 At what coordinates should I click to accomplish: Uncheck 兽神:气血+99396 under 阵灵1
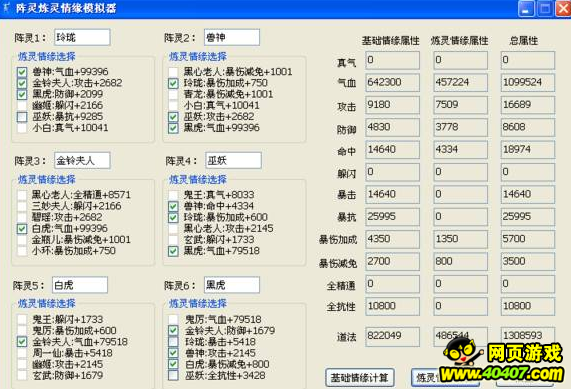tap(22, 72)
